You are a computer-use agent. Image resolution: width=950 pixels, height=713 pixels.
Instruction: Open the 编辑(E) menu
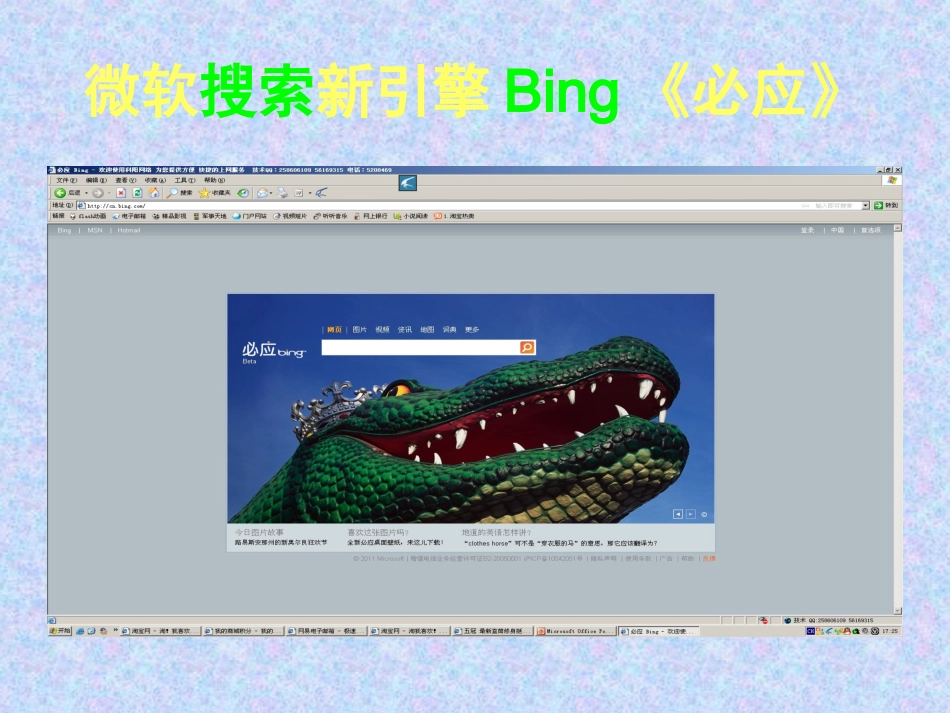click(96, 181)
